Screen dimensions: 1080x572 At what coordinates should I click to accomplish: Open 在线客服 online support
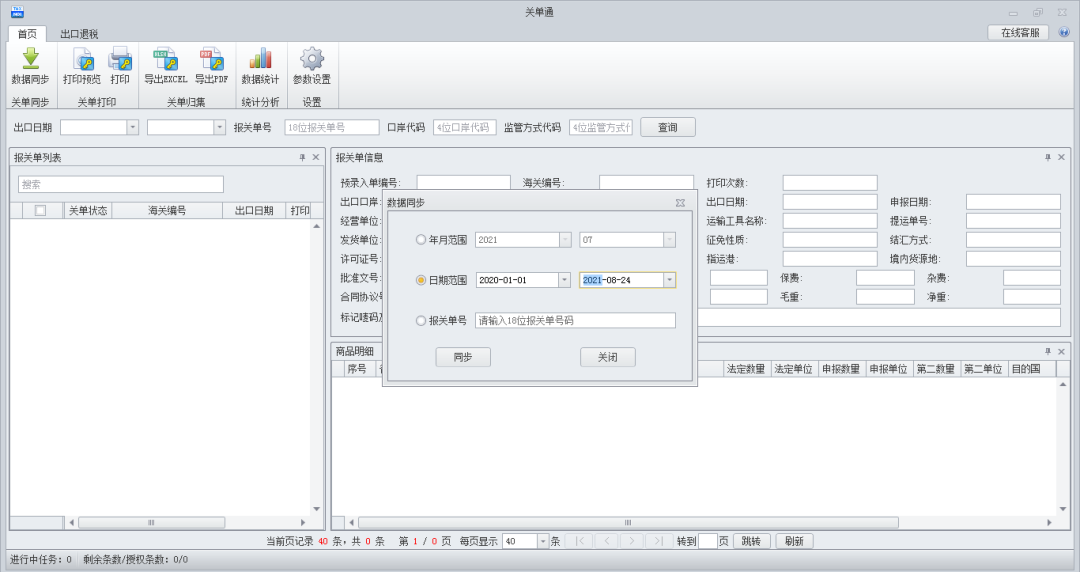[x=1019, y=32]
